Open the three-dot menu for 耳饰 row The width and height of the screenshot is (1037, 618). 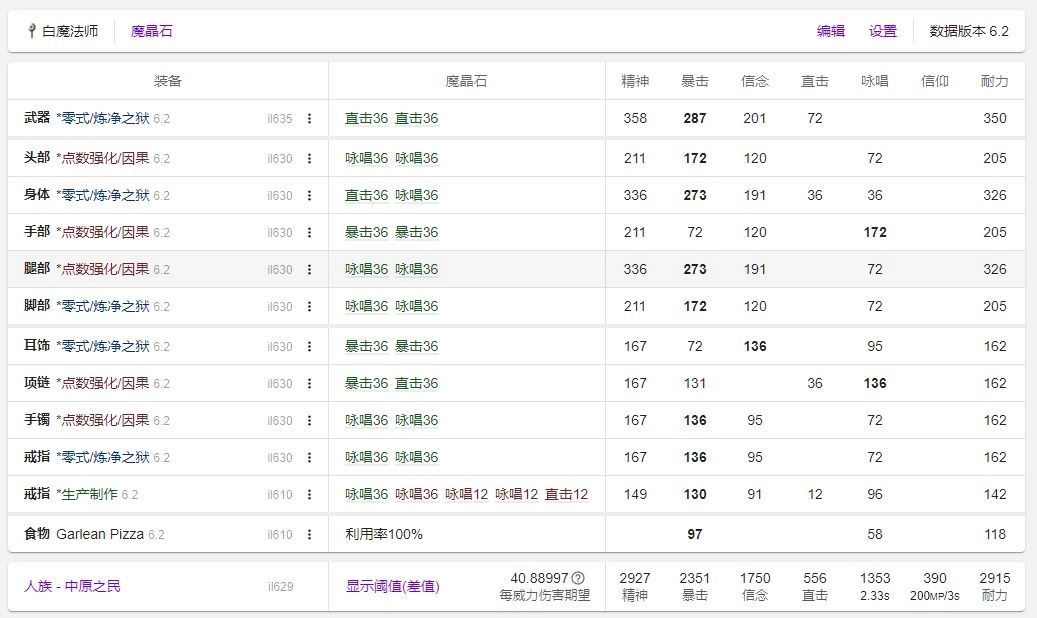coord(309,347)
